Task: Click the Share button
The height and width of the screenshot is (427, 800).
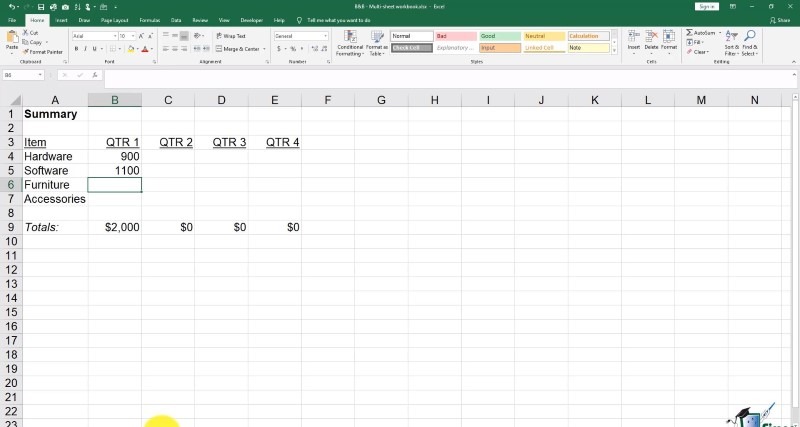Action: point(778,20)
